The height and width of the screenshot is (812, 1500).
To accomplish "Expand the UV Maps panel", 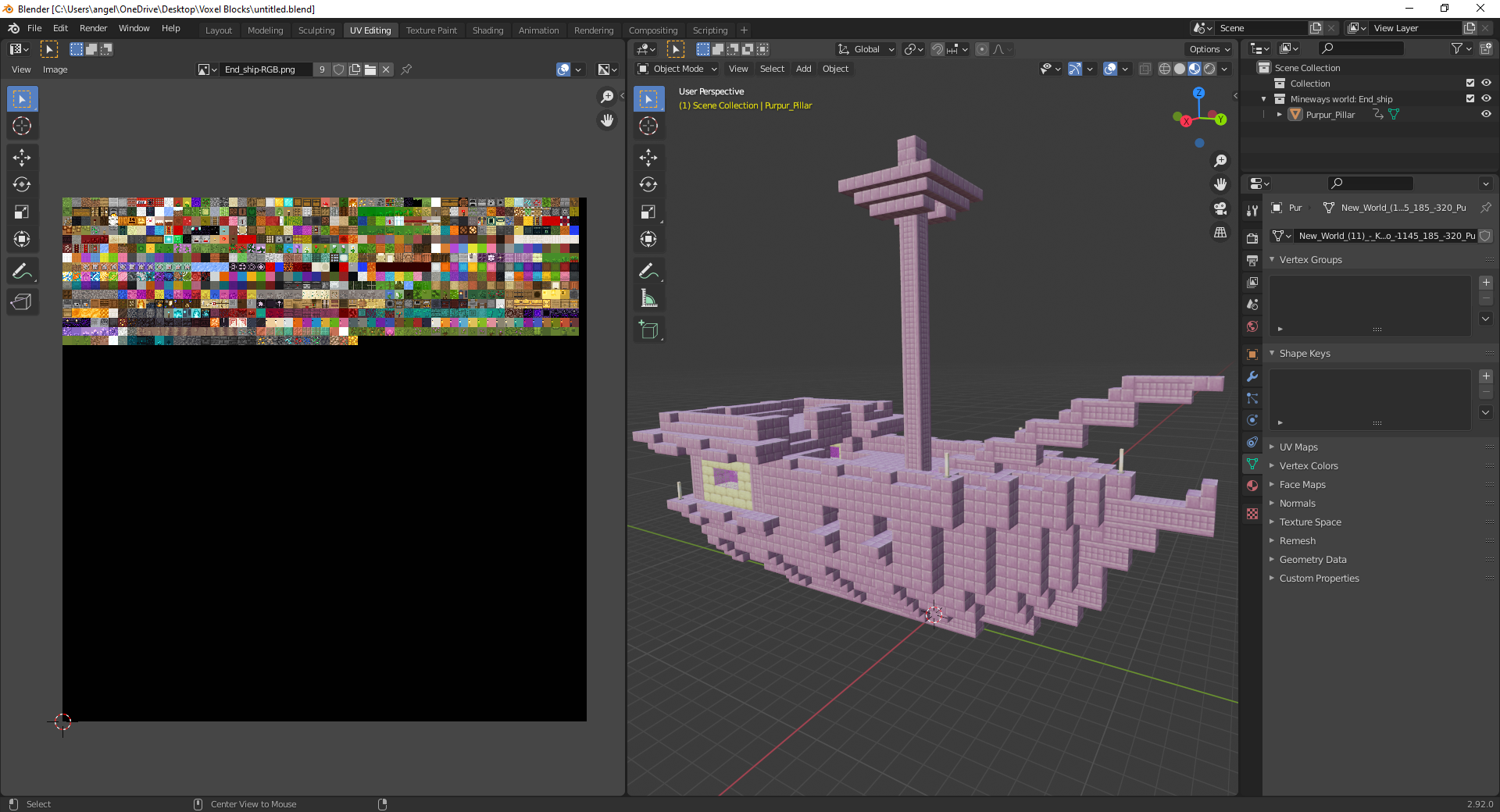I will (x=1298, y=447).
